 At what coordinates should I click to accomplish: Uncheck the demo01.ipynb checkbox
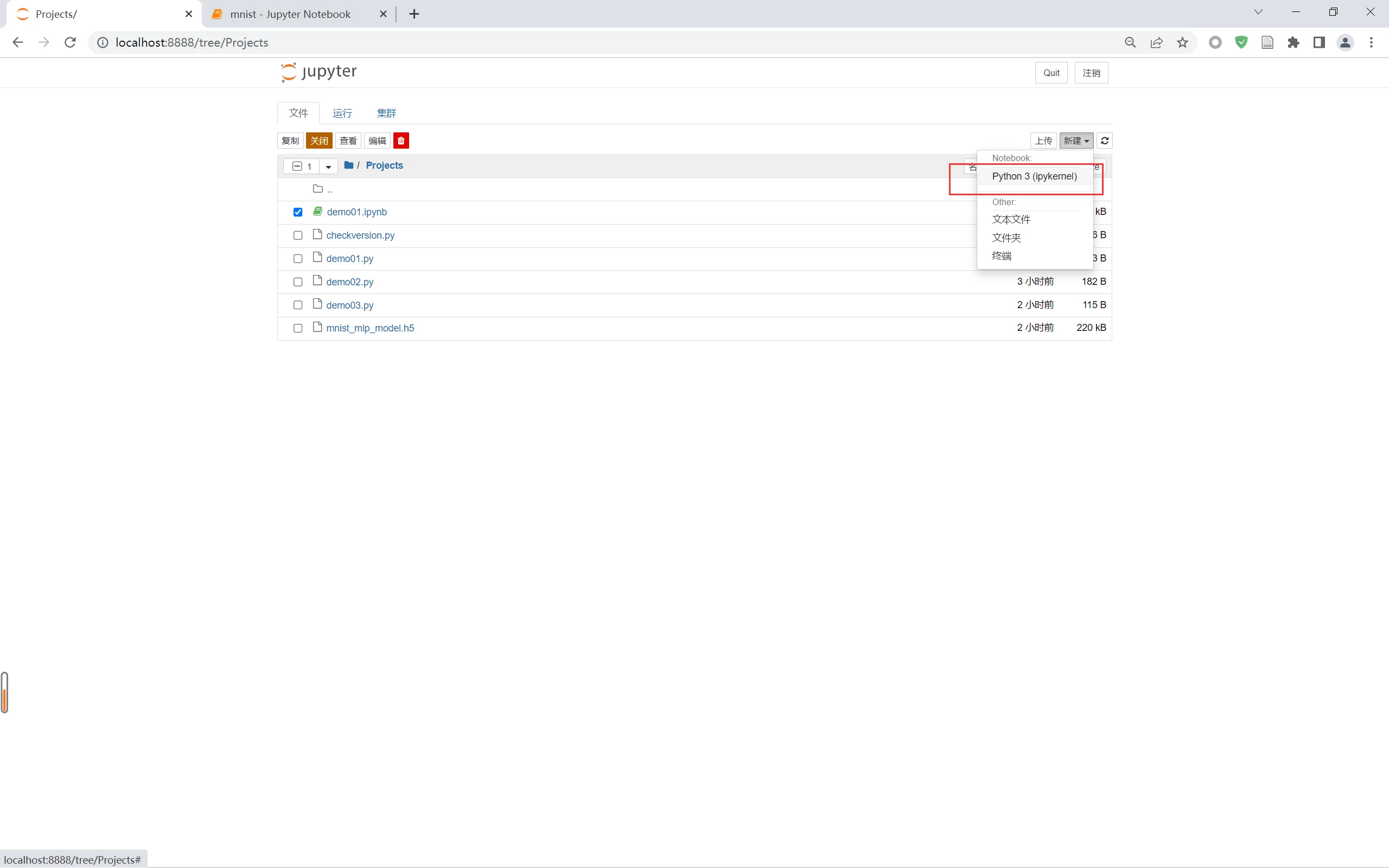297,213
